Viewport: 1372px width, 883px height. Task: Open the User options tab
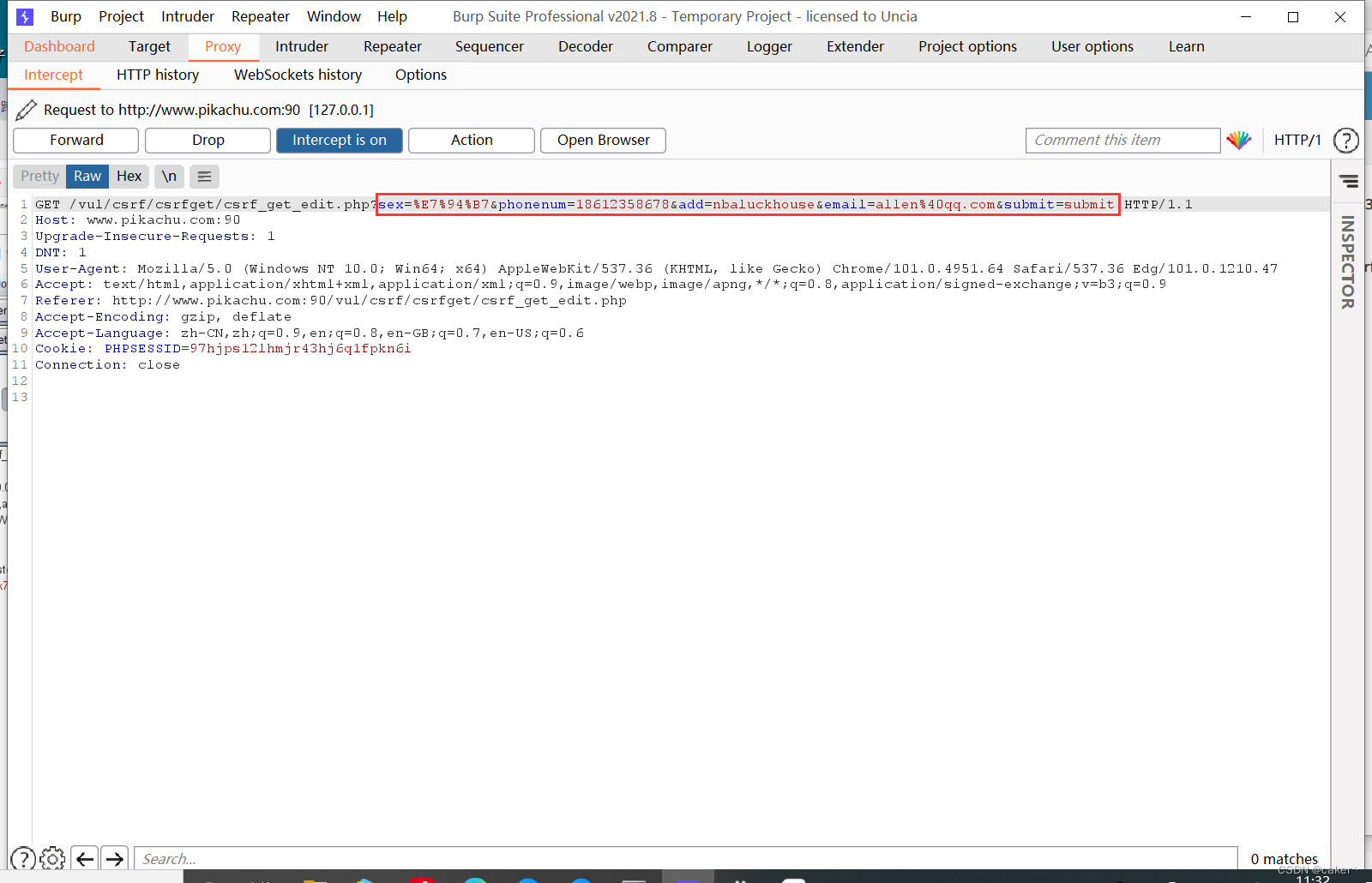point(1092,47)
